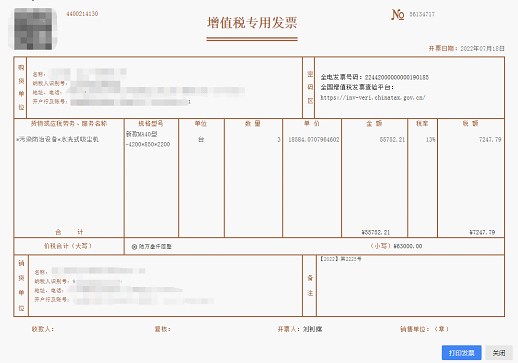Click the circled-cross icon before 陆万叁仟圆整
The height and width of the screenshot is (363, 518).
click(134, 247)
